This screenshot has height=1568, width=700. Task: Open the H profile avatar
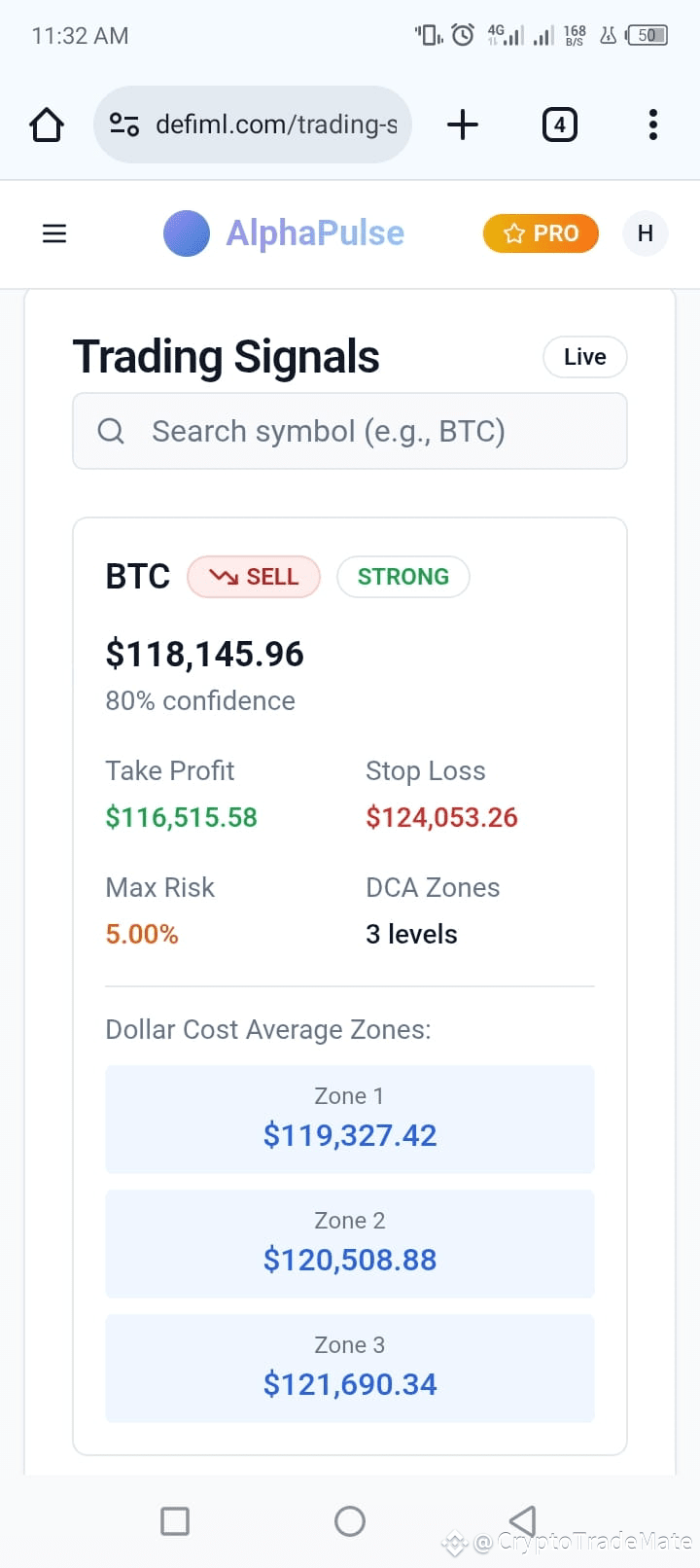tap(645, 233)
